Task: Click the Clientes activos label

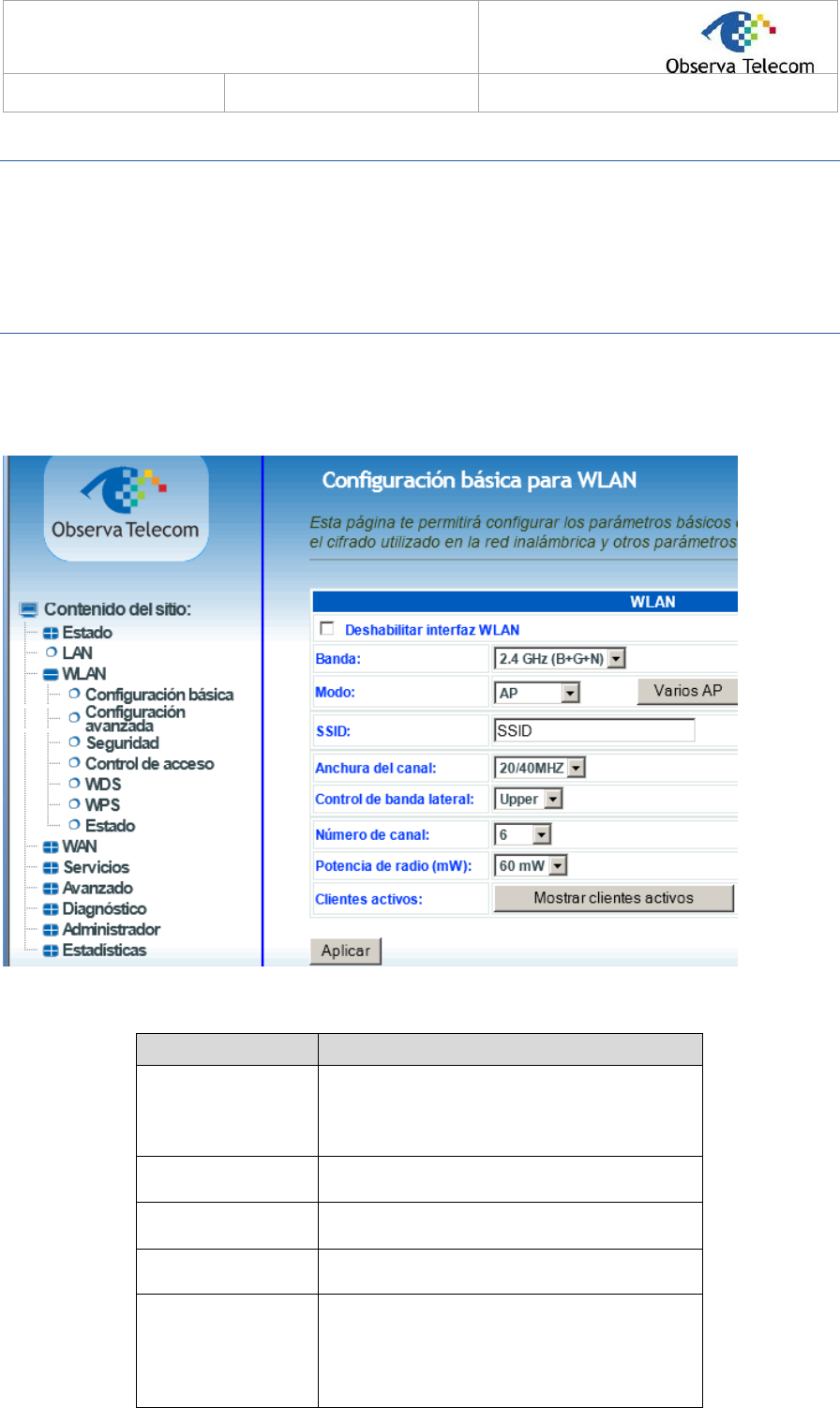Action: pyautogui.click(x=368, y=899)
